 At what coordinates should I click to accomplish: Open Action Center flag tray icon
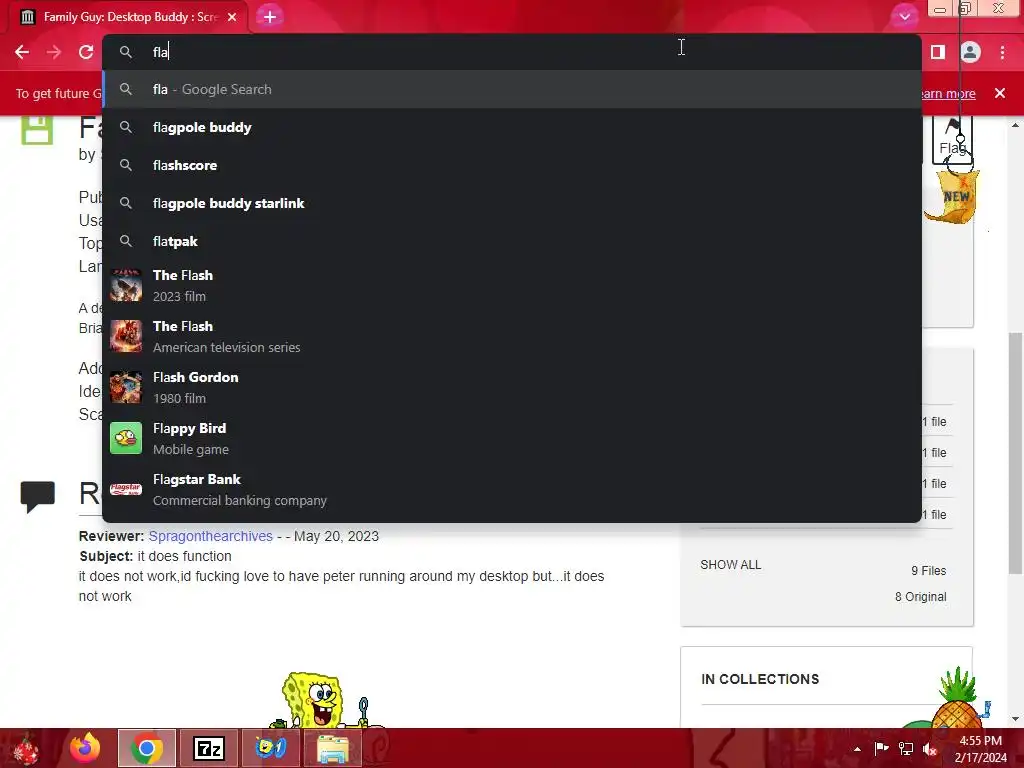click(x=881, y=749)
